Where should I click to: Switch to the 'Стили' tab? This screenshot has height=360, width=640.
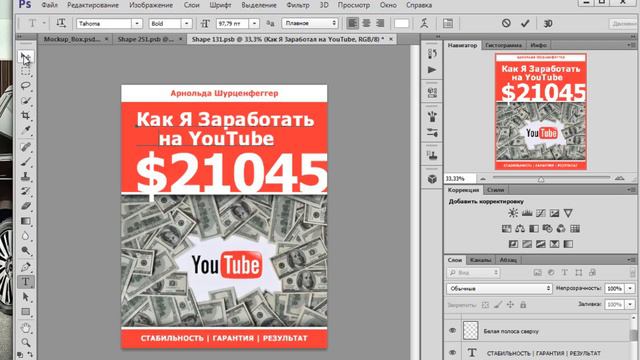pos(495,190)
